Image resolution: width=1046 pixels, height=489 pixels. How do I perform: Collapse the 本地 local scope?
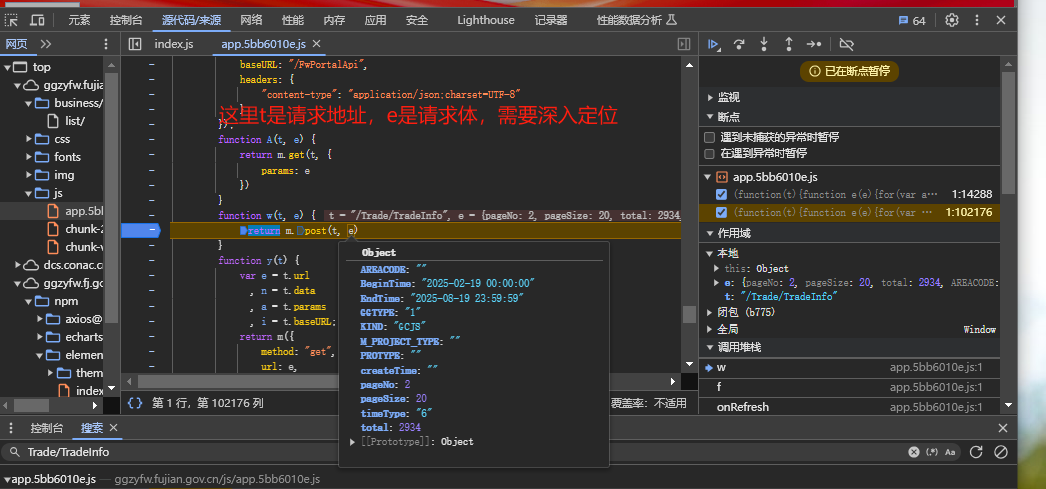[x=710, y=254]
